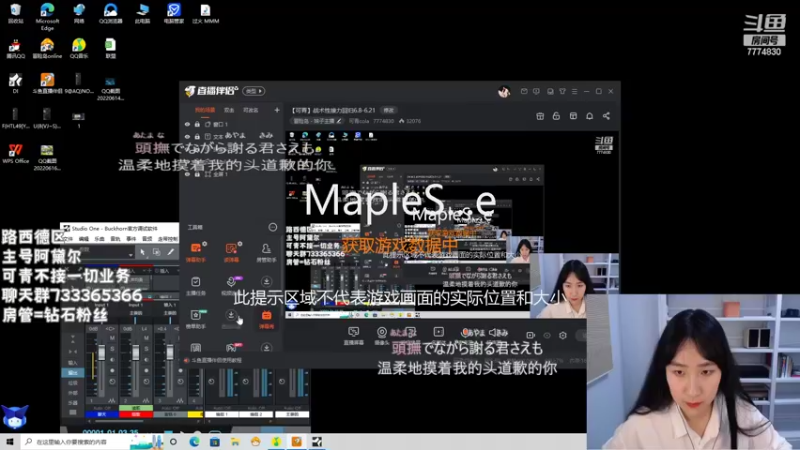Edit the 冒险岛 category pill
The width and height of the screenshot is (800, 450).
(x=317, y=121)
